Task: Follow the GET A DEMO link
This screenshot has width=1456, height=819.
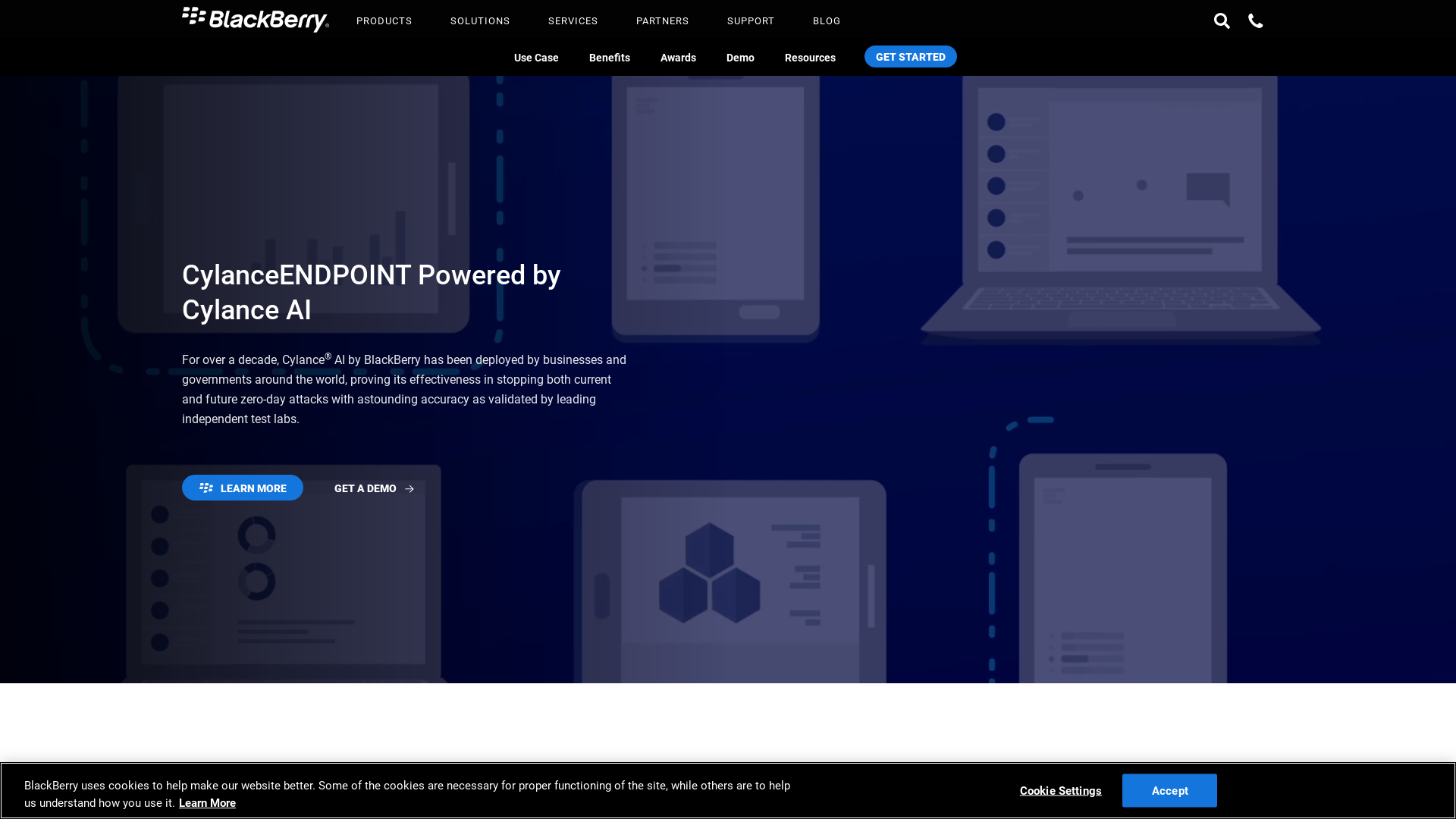Action: [375, 488]
